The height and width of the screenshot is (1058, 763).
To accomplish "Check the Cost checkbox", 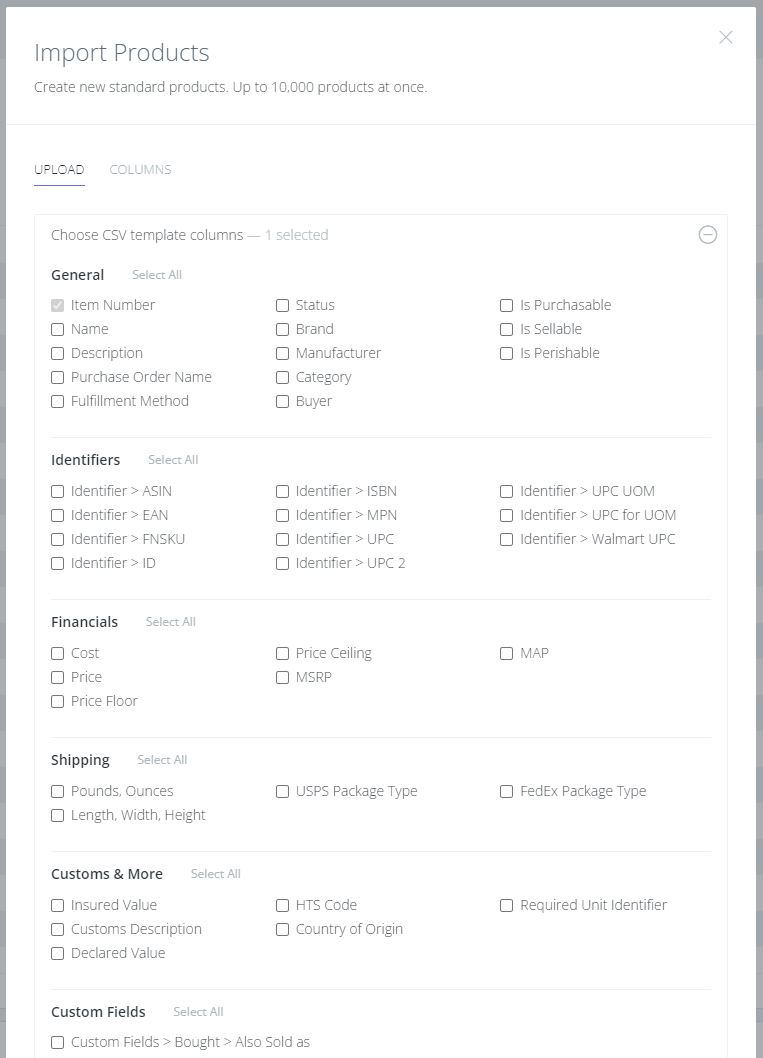I will coord(58,653).
